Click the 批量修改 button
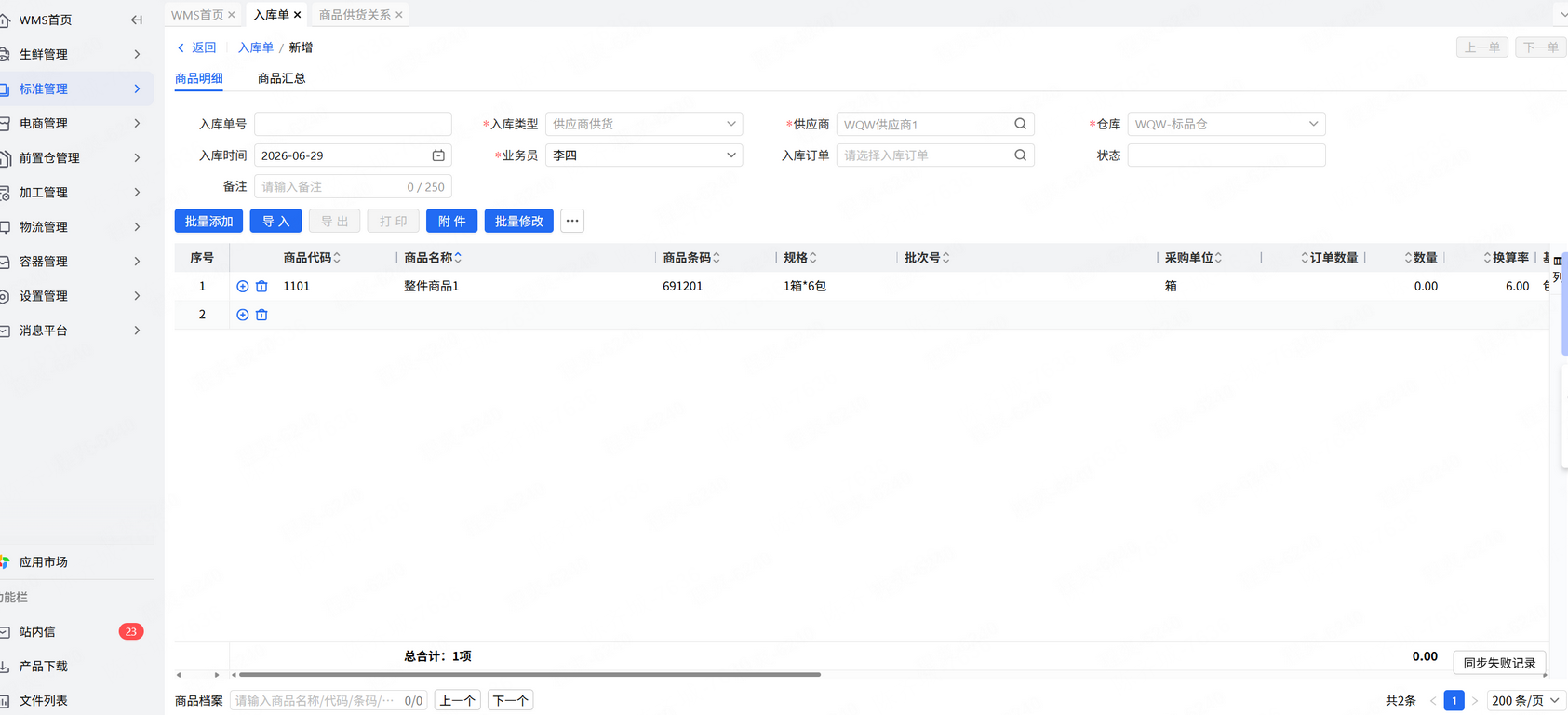1568x715 pixels. (518, 221)
